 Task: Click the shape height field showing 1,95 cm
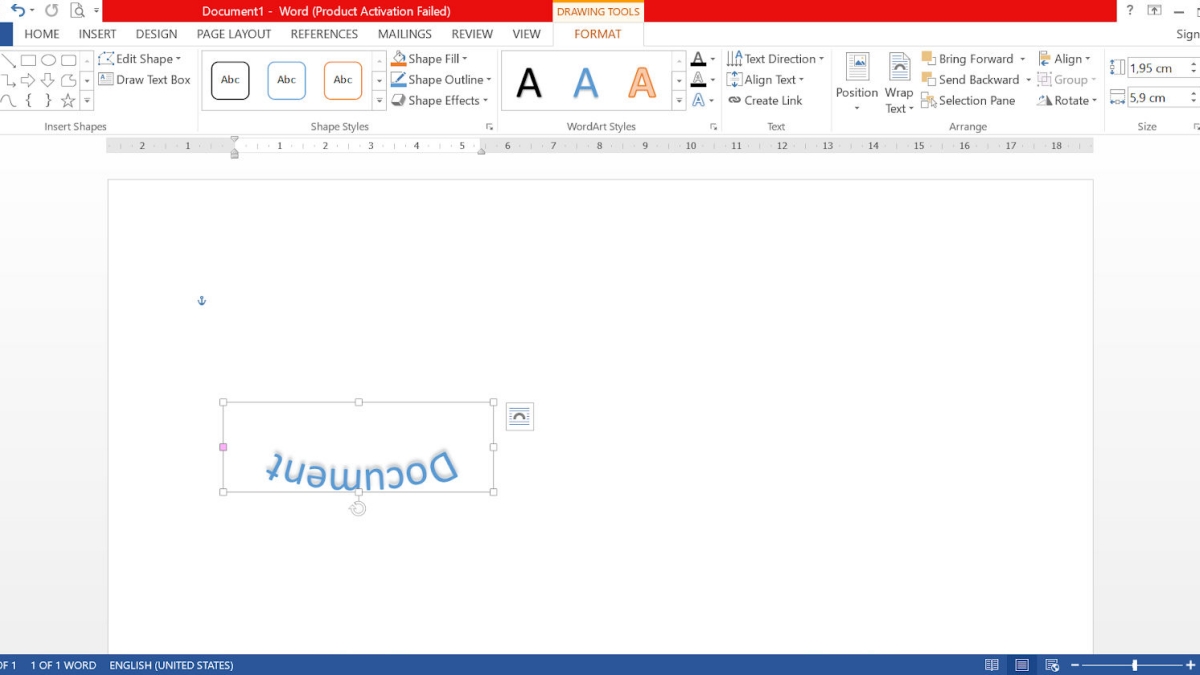(1156, 69)
